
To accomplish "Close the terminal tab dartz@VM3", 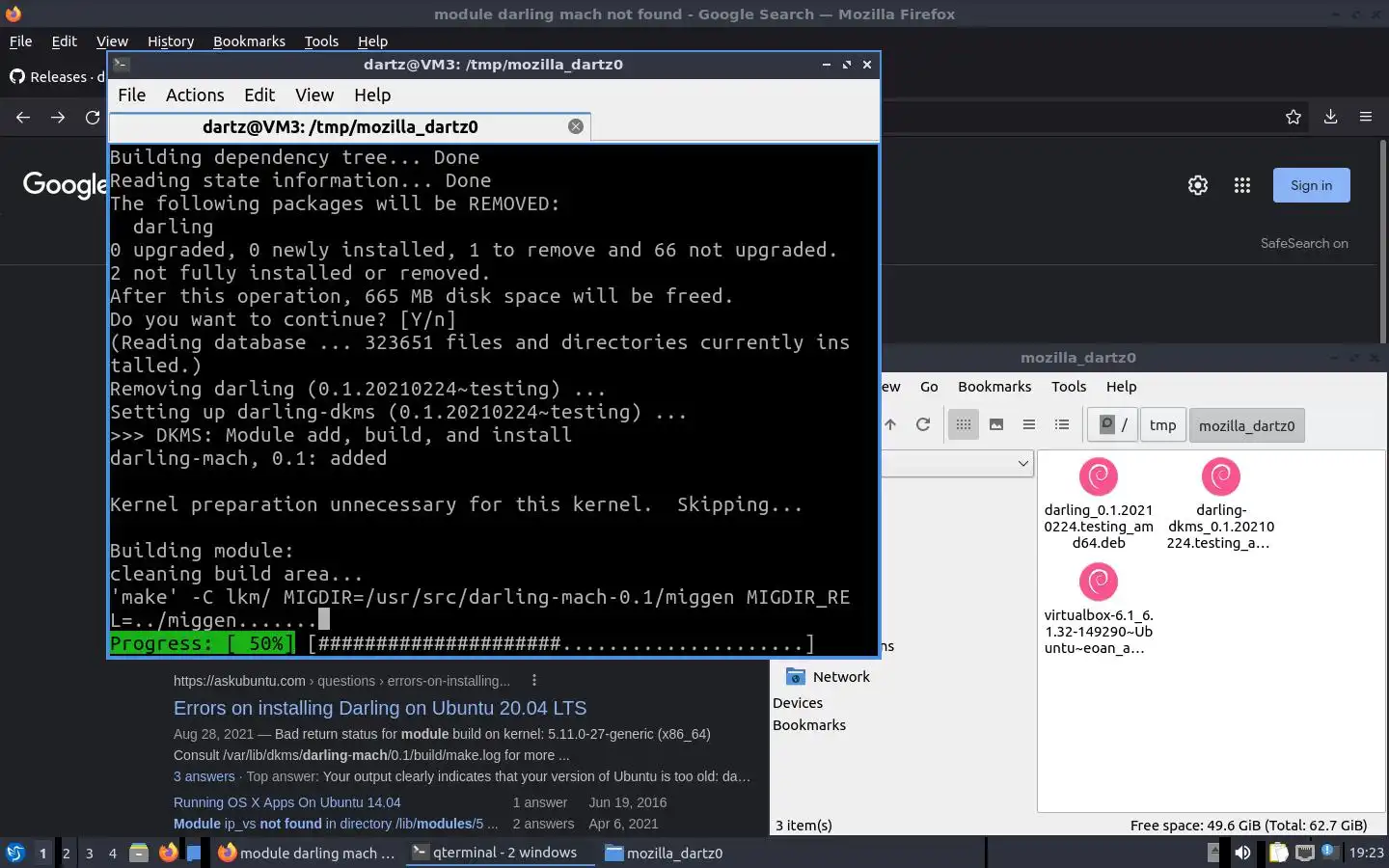I will (x=576, y=126).
